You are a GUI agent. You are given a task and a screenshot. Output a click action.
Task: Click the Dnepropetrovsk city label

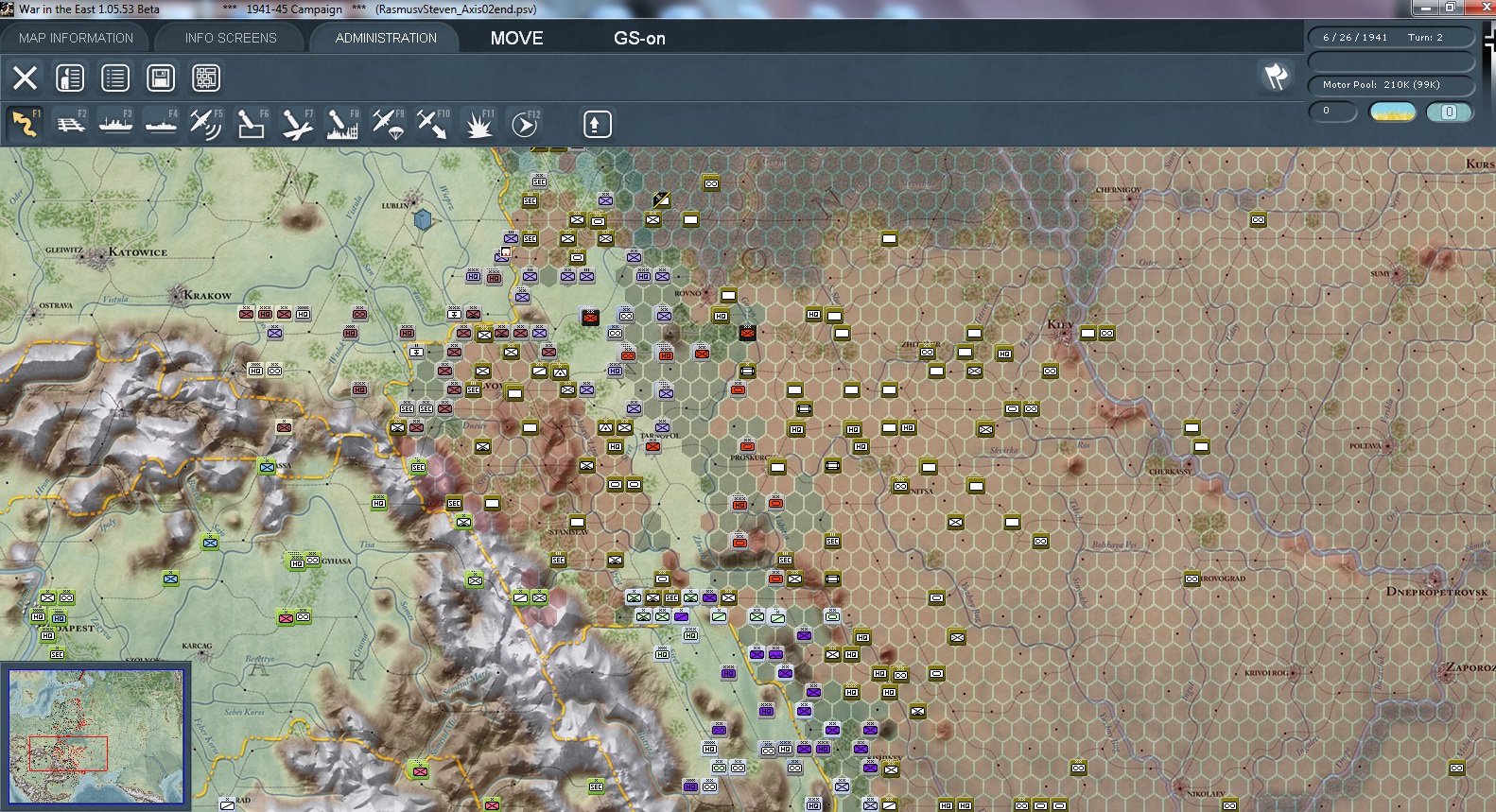(x=1436, y=592)
